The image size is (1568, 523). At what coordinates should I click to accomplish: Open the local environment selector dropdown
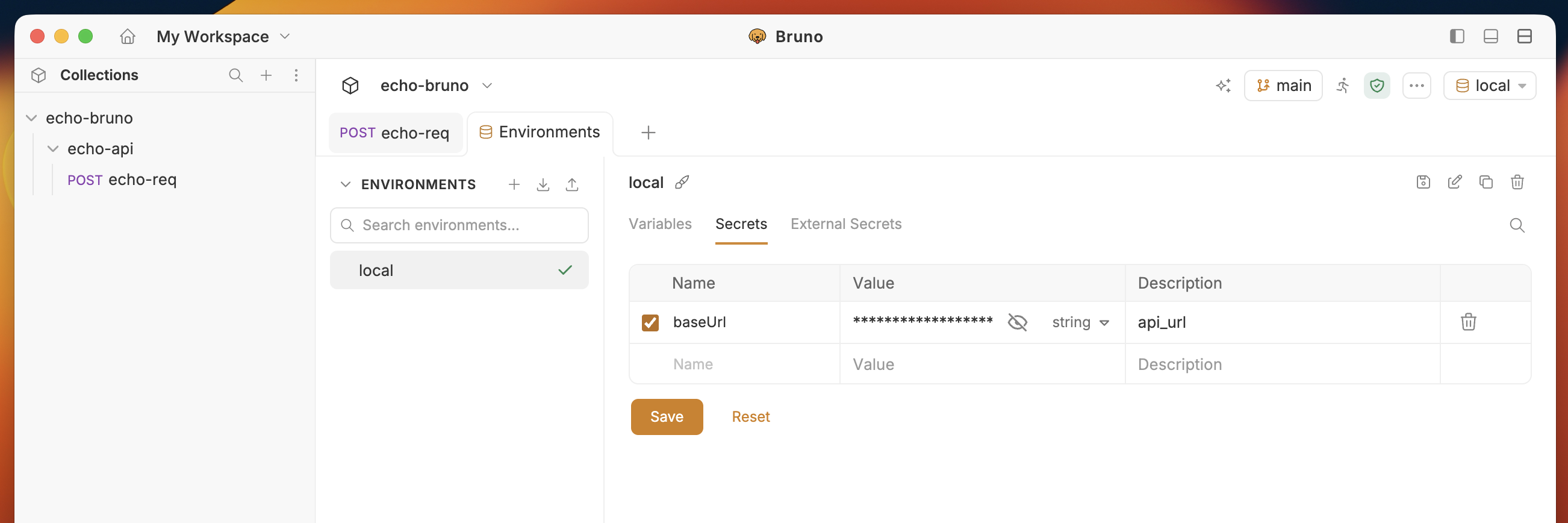pos(1490,86)
